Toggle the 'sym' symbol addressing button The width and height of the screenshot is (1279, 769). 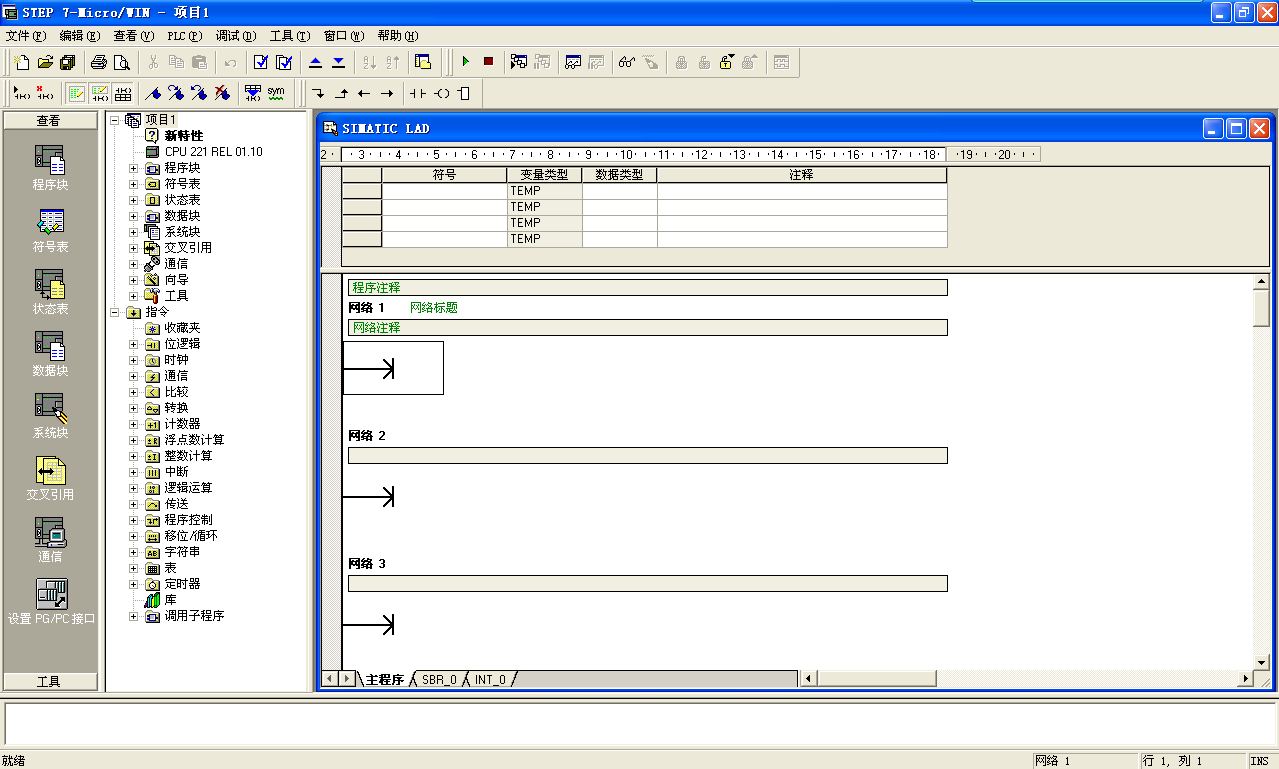276,93
